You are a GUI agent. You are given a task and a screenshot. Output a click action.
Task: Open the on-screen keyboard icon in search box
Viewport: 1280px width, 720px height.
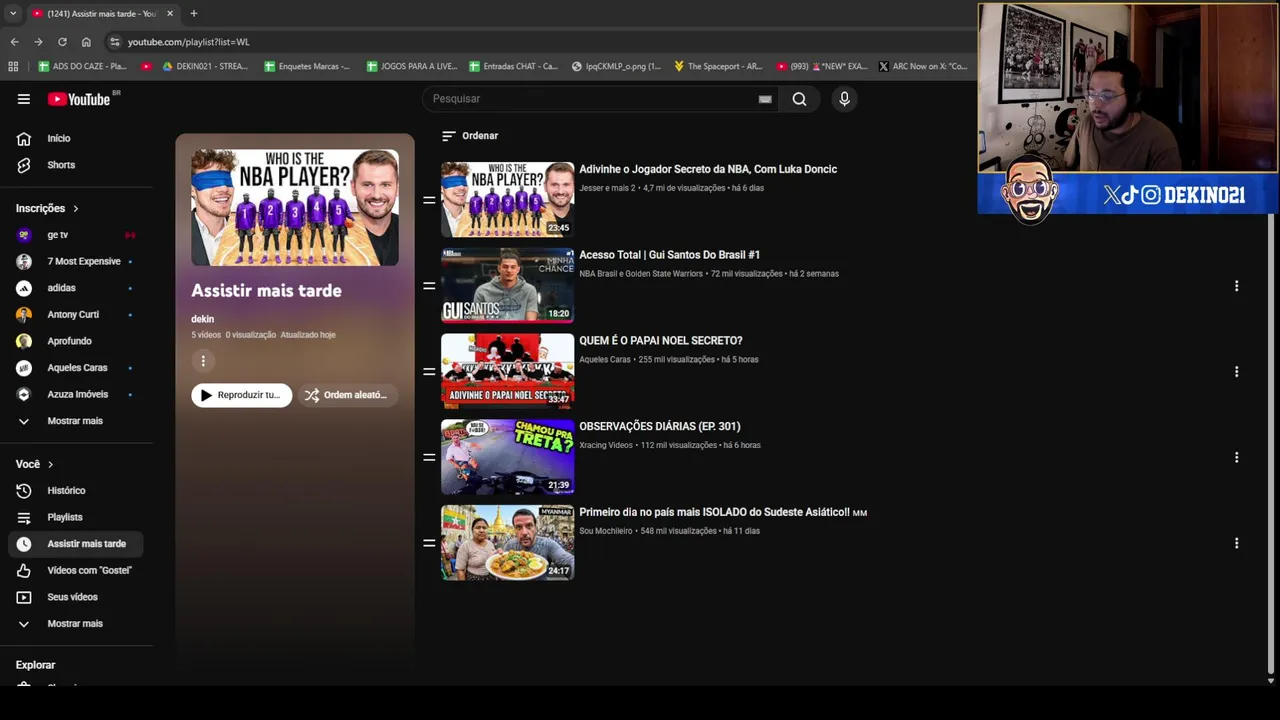(765, 99)
